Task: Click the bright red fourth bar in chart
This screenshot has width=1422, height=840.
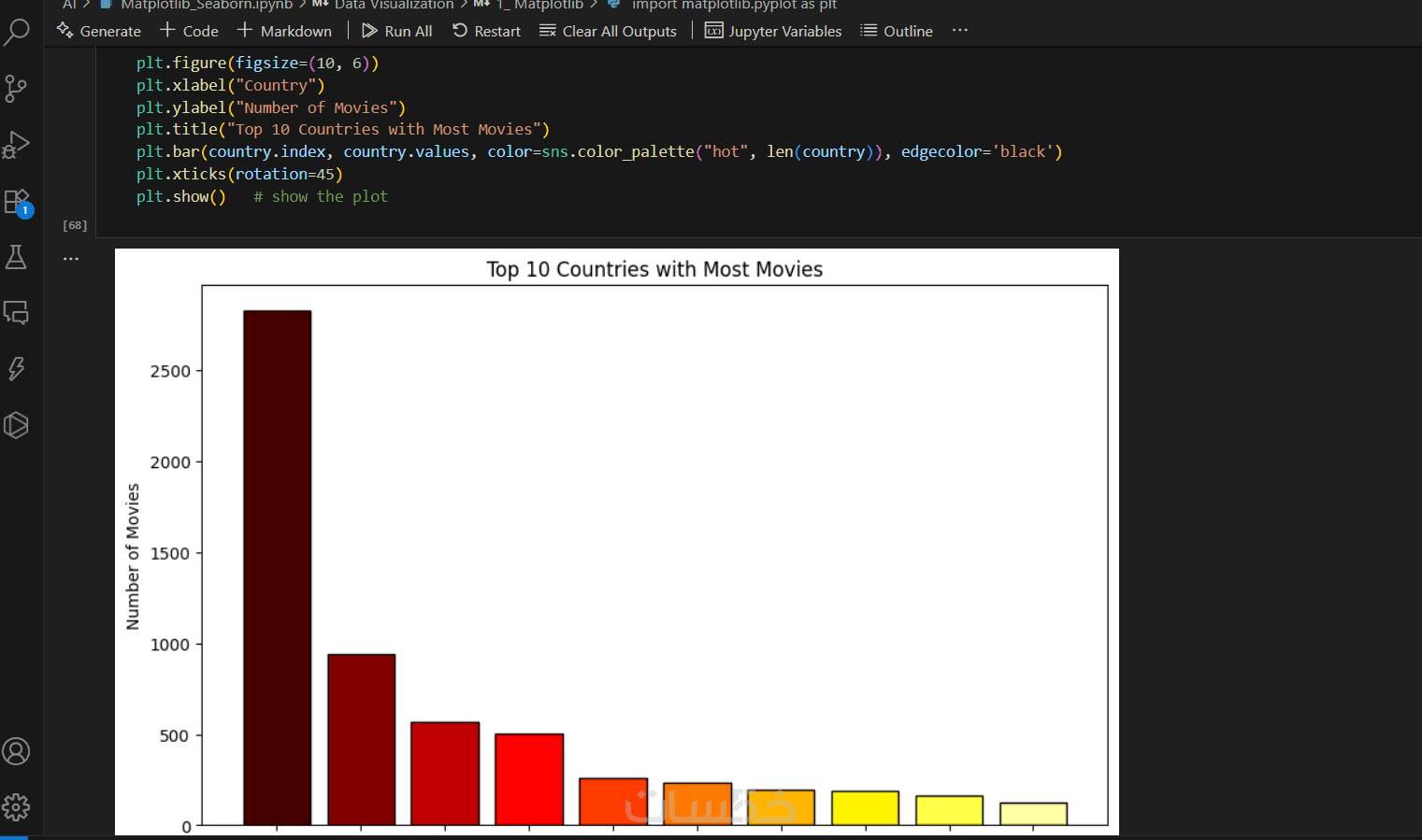Action: [529, 780]
